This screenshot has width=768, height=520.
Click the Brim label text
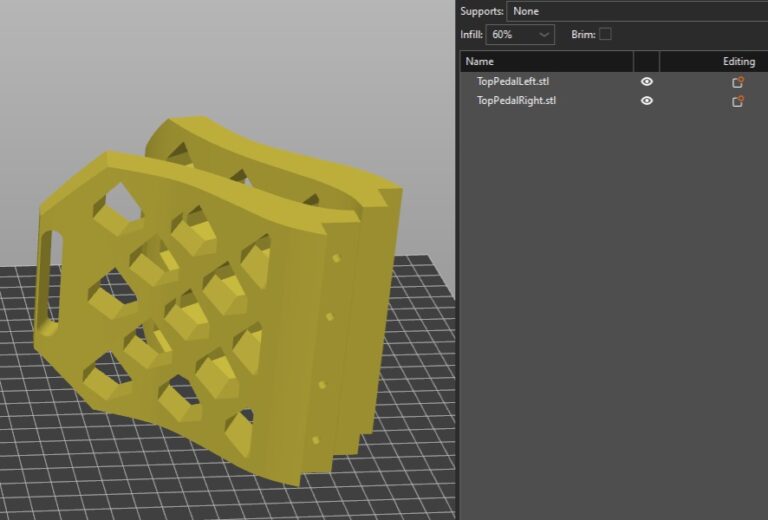pyautogui.click(x=582, y=35)
